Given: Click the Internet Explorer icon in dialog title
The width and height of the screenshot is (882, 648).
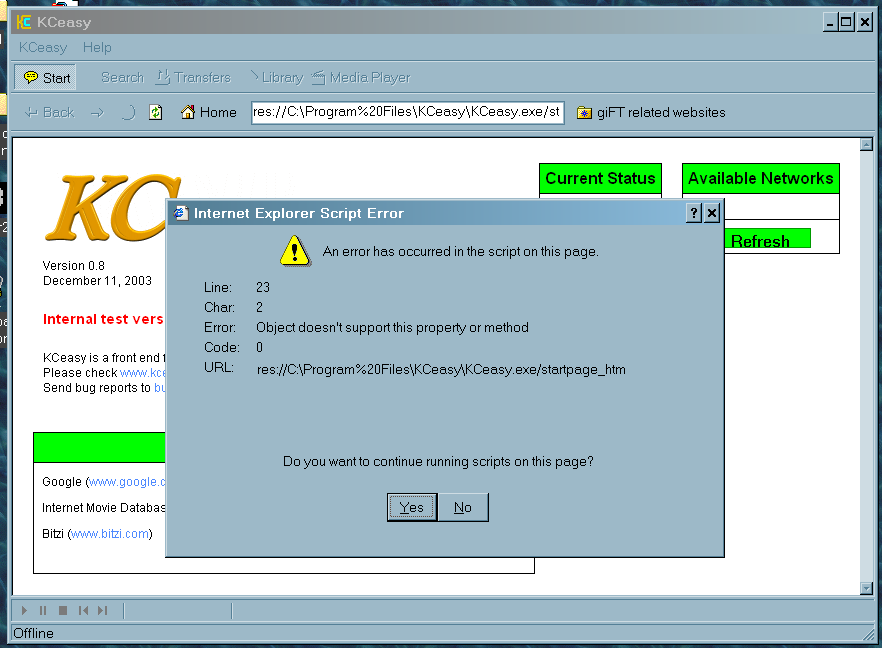Looking at the screenshot, I should 181,213.
